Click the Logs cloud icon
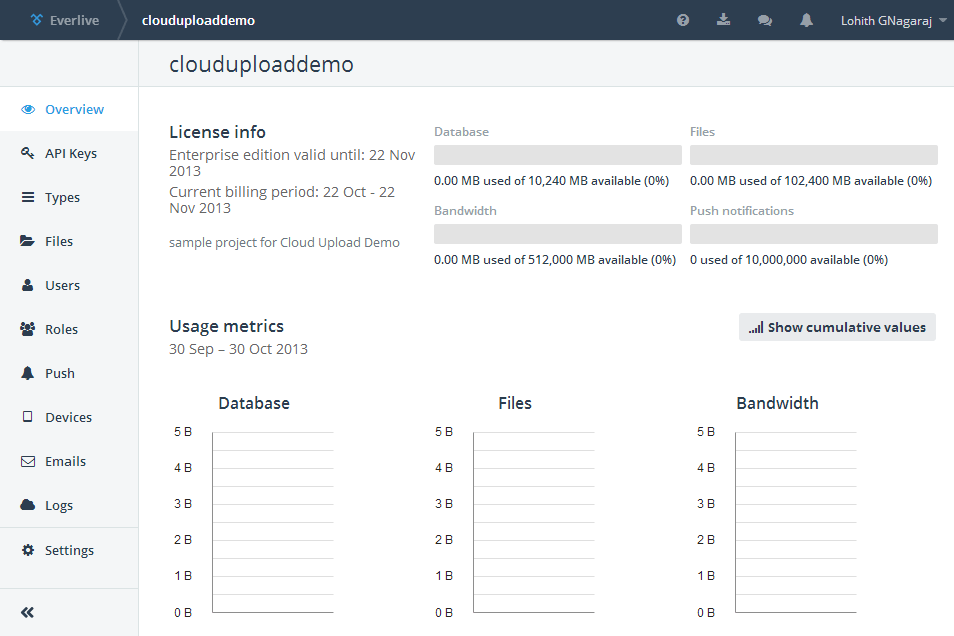Viewport: 954px width, 636px height. (x=28, y=505)
